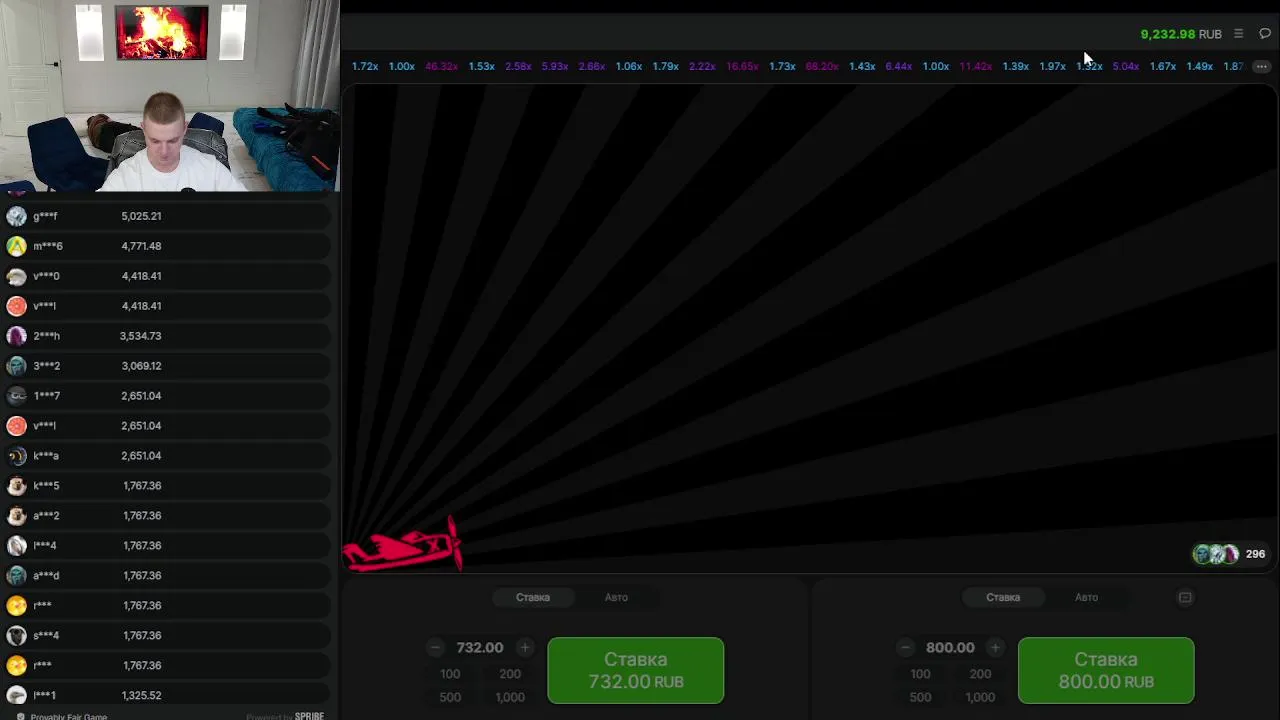Screen dimensions: 1280x720
Task: Click the avatar of player g***f
Action: (17, 216)
